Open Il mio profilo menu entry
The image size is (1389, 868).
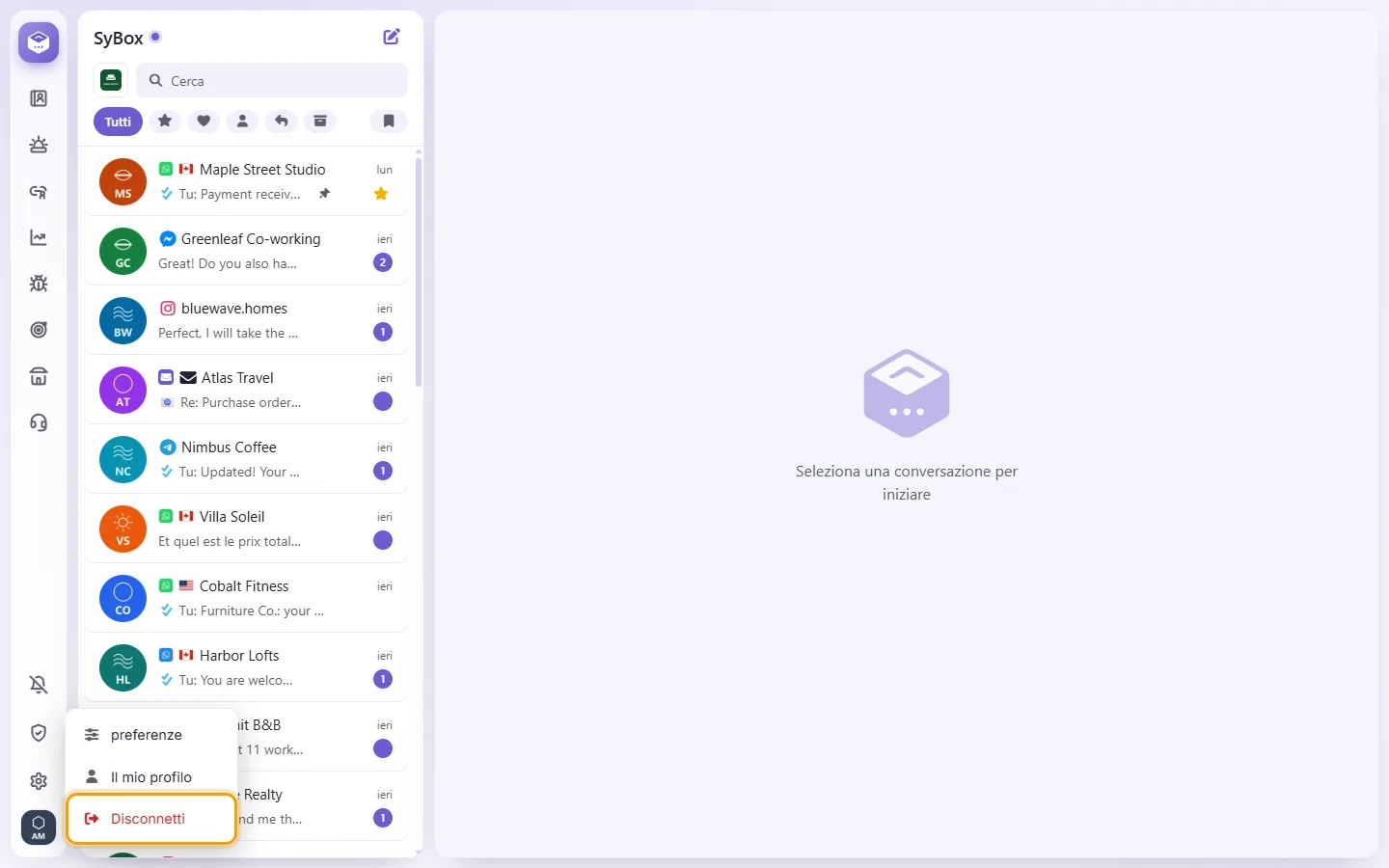click(151, 776)
